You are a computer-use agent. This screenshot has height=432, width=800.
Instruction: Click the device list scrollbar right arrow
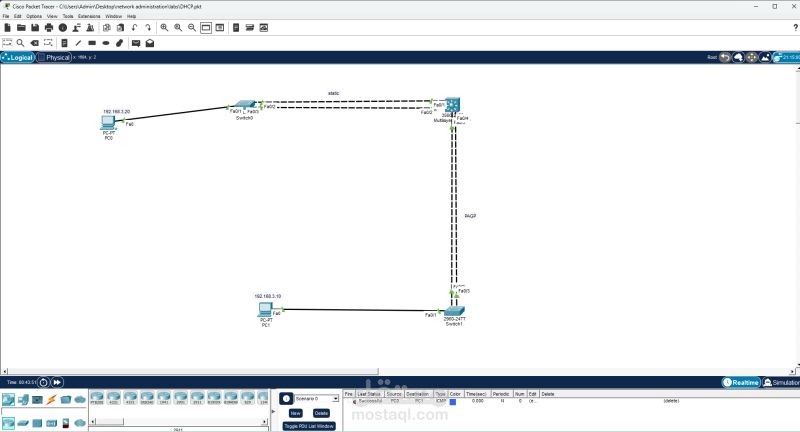click(264, 422)
